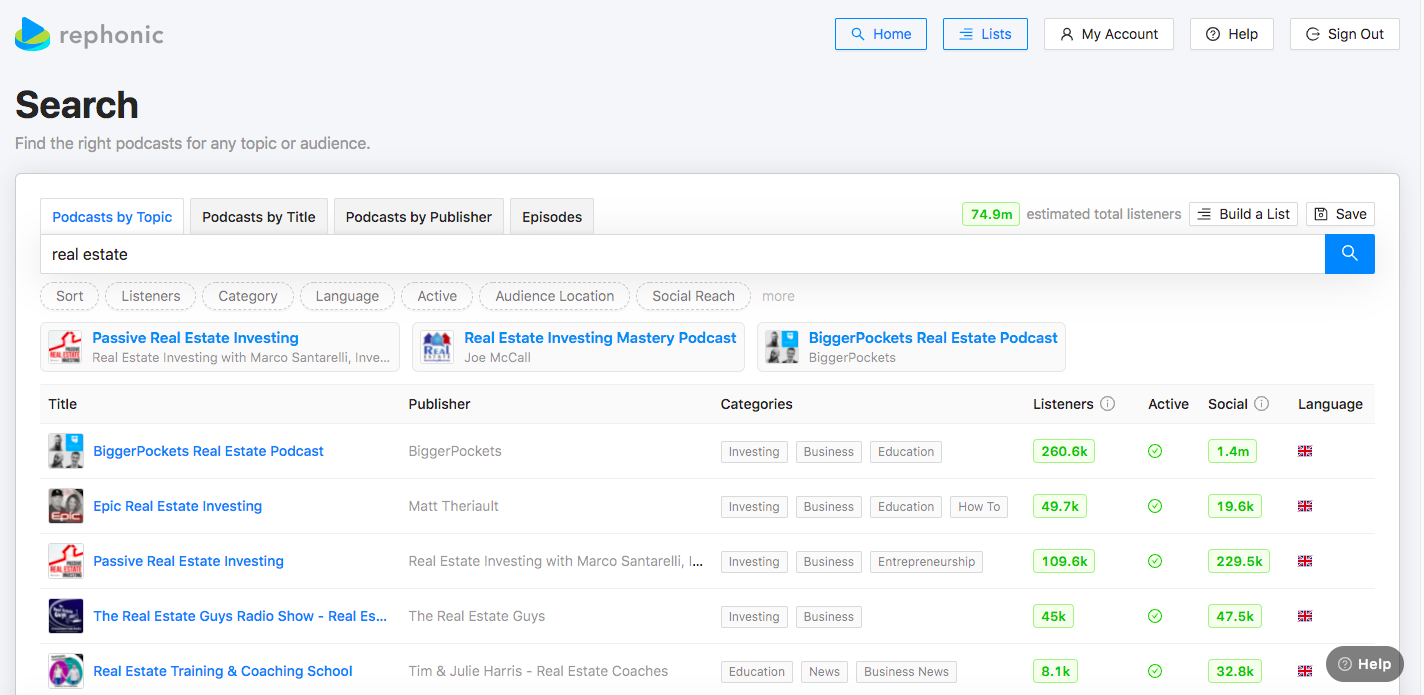This screenshot has height=695, width=1424.
Task: Click the UK flag in BiggerPockets row
Action: coord(1304,451)
